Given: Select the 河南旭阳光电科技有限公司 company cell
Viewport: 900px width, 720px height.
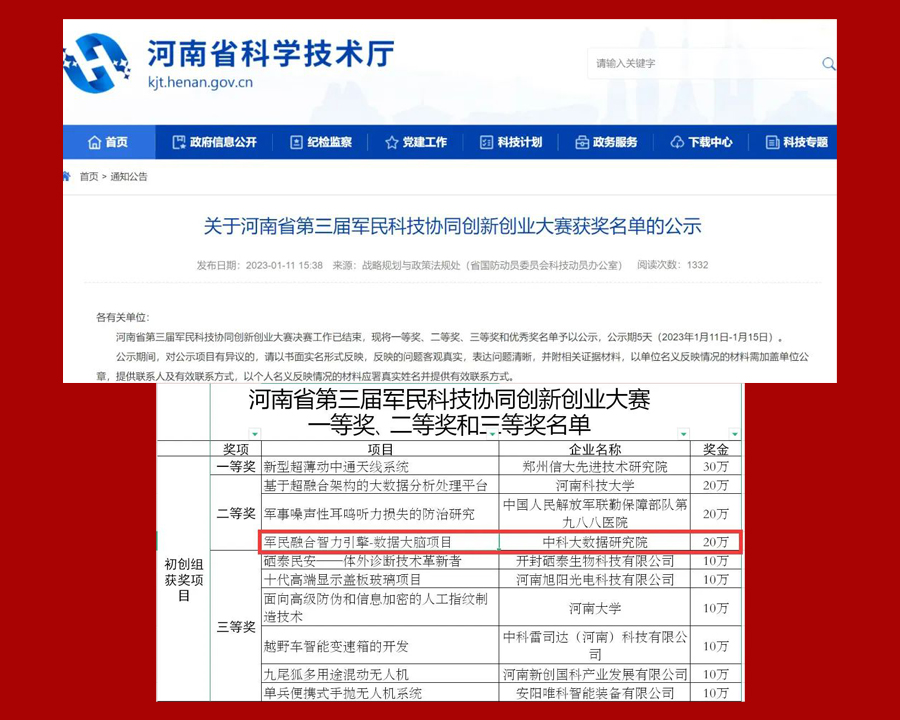Looking at the screenshot, I should click(595, 579).
